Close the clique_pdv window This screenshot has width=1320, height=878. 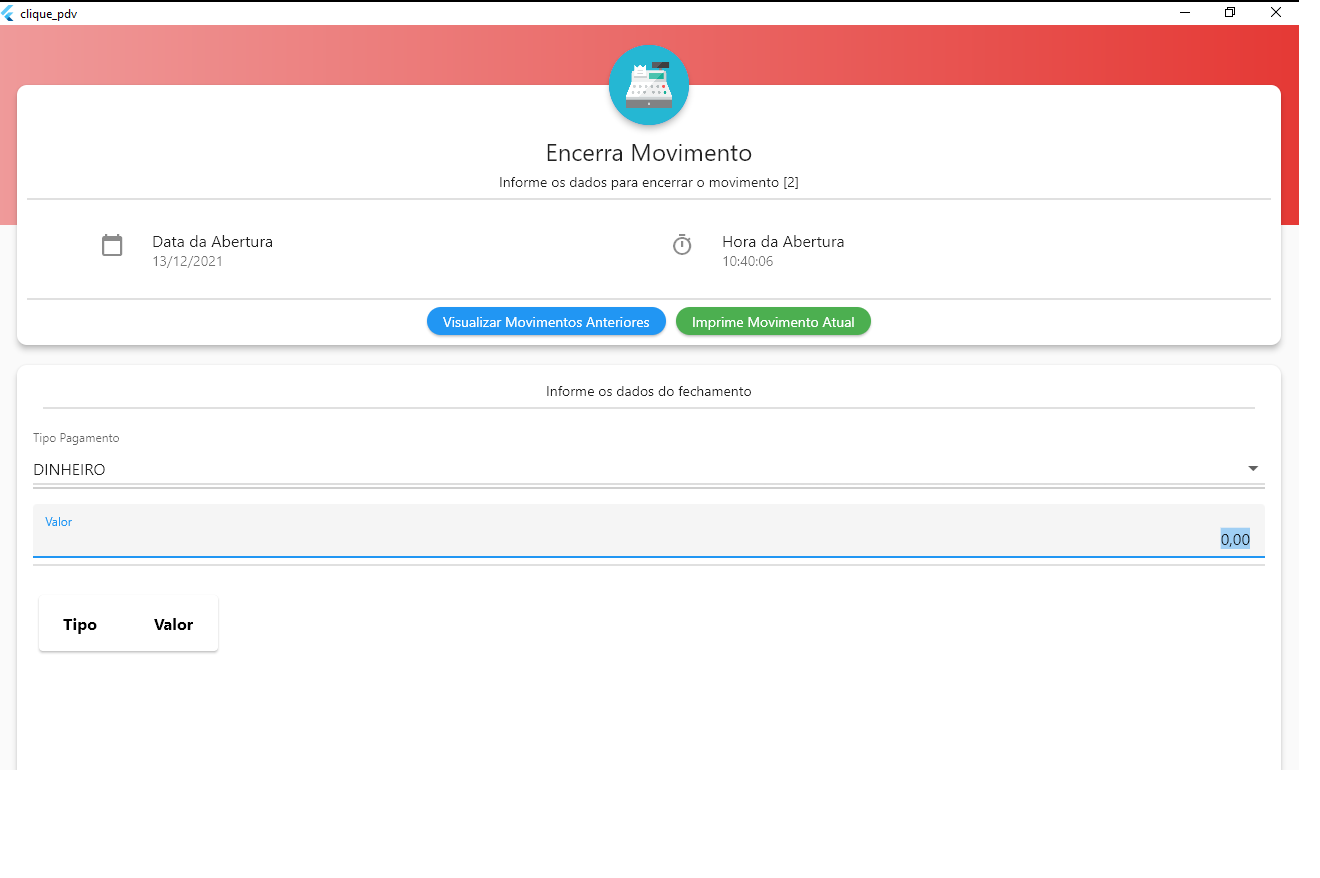click(x=1276, y=13)
